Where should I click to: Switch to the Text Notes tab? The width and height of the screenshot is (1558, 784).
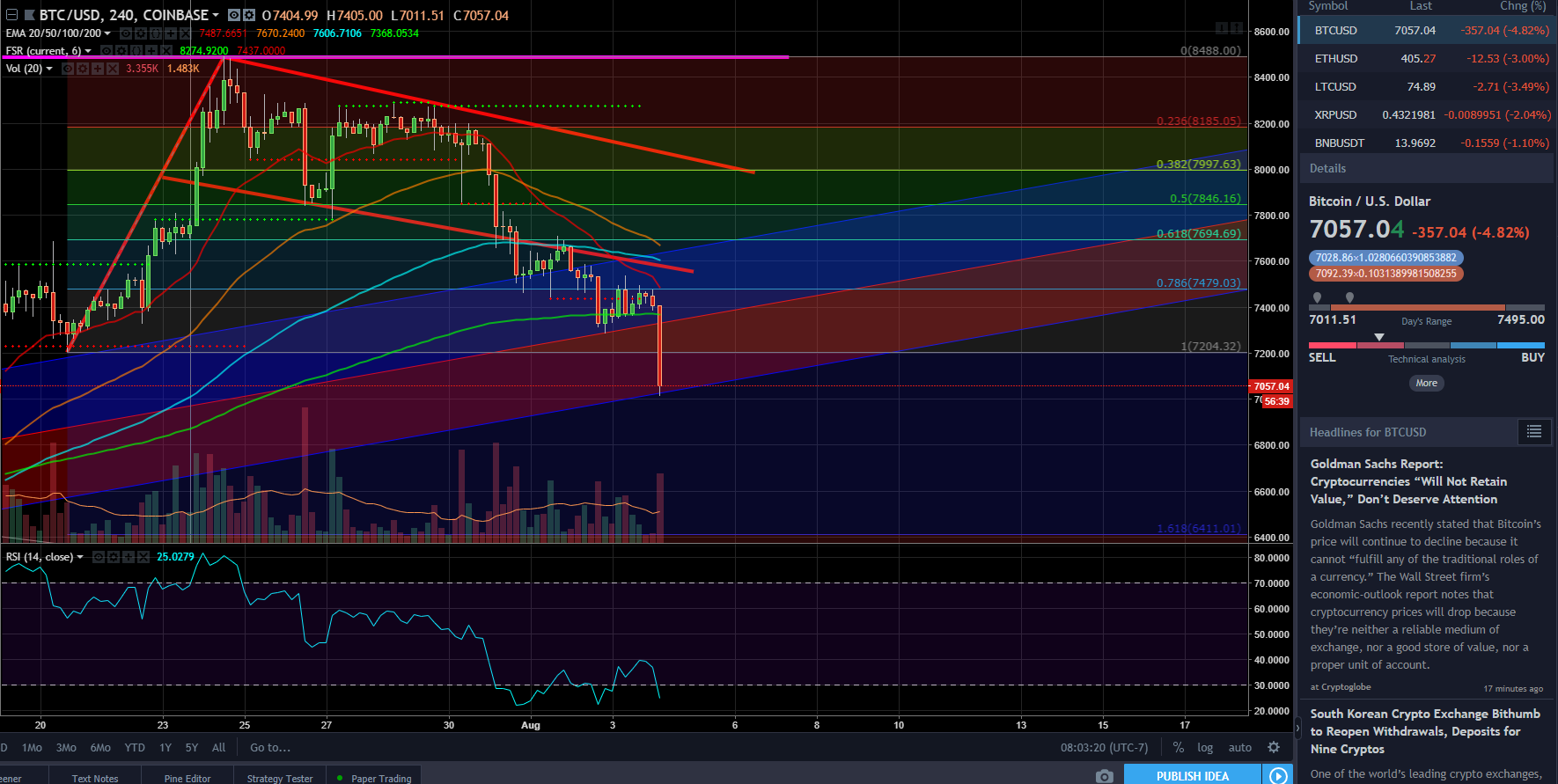click(95, 778)
